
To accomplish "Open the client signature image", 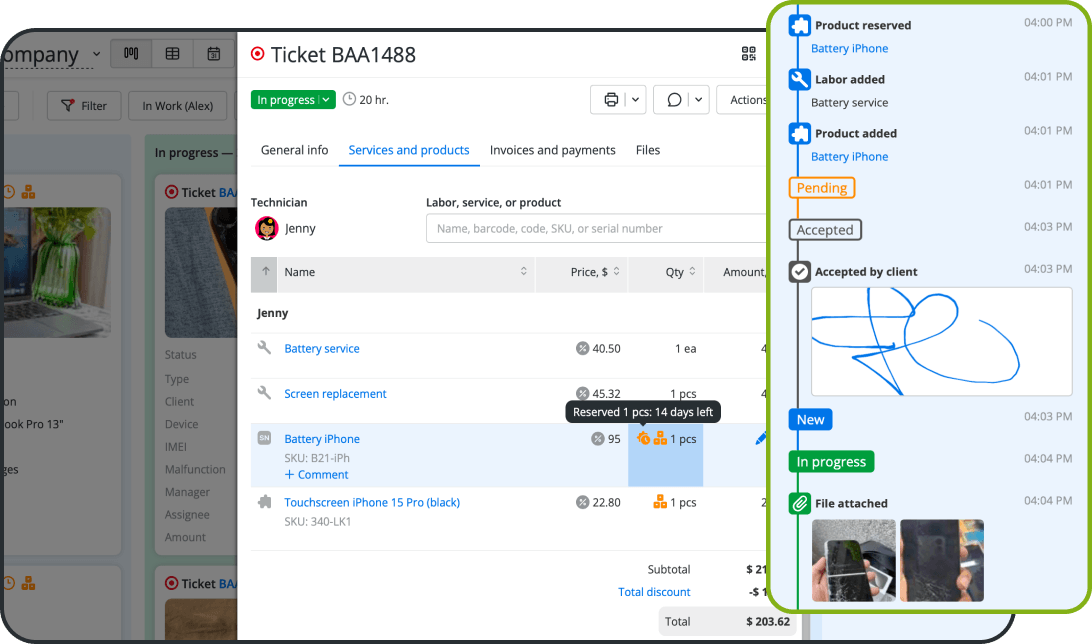I will 942,342.
